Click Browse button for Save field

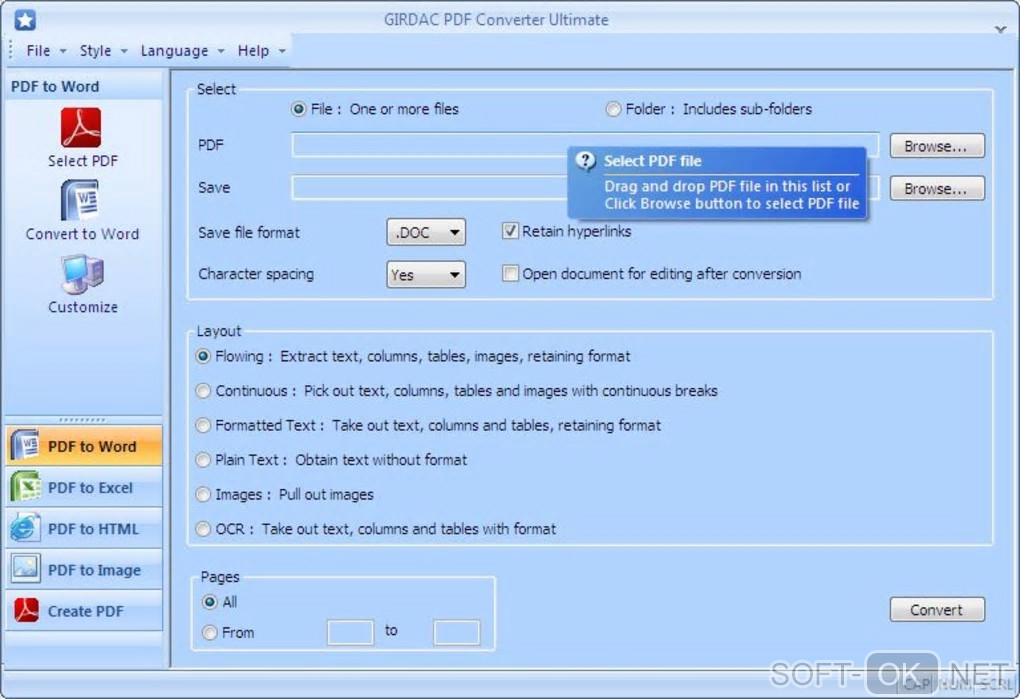[937, 189]
